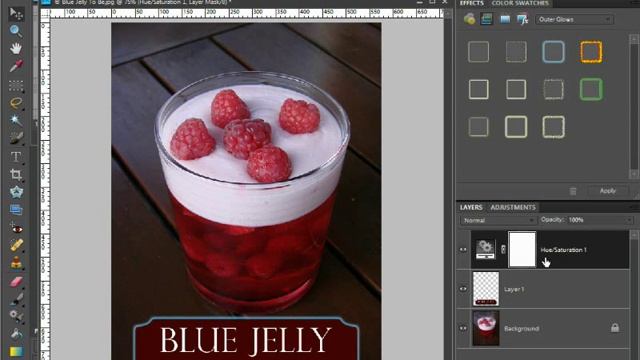Choose the green outer glow style
640x360 pixels.
tap(591, 89)
